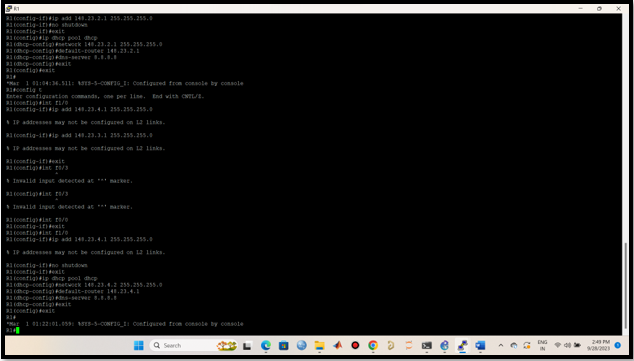Launch Microsoft Edge from taskbar
The image size is (634, 361).
coord(266,346)
